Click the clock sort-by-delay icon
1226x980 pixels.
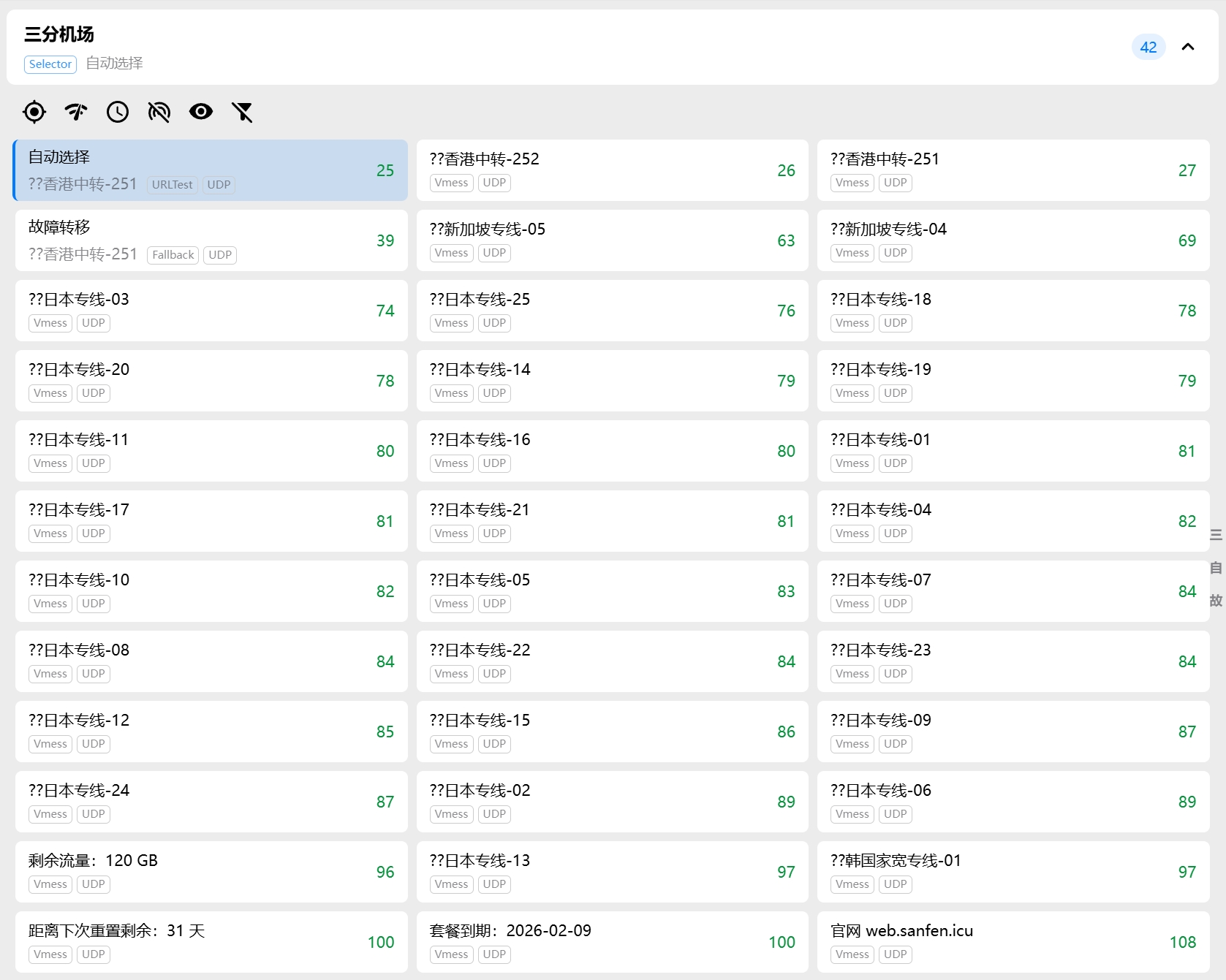[x=118, y=112]
